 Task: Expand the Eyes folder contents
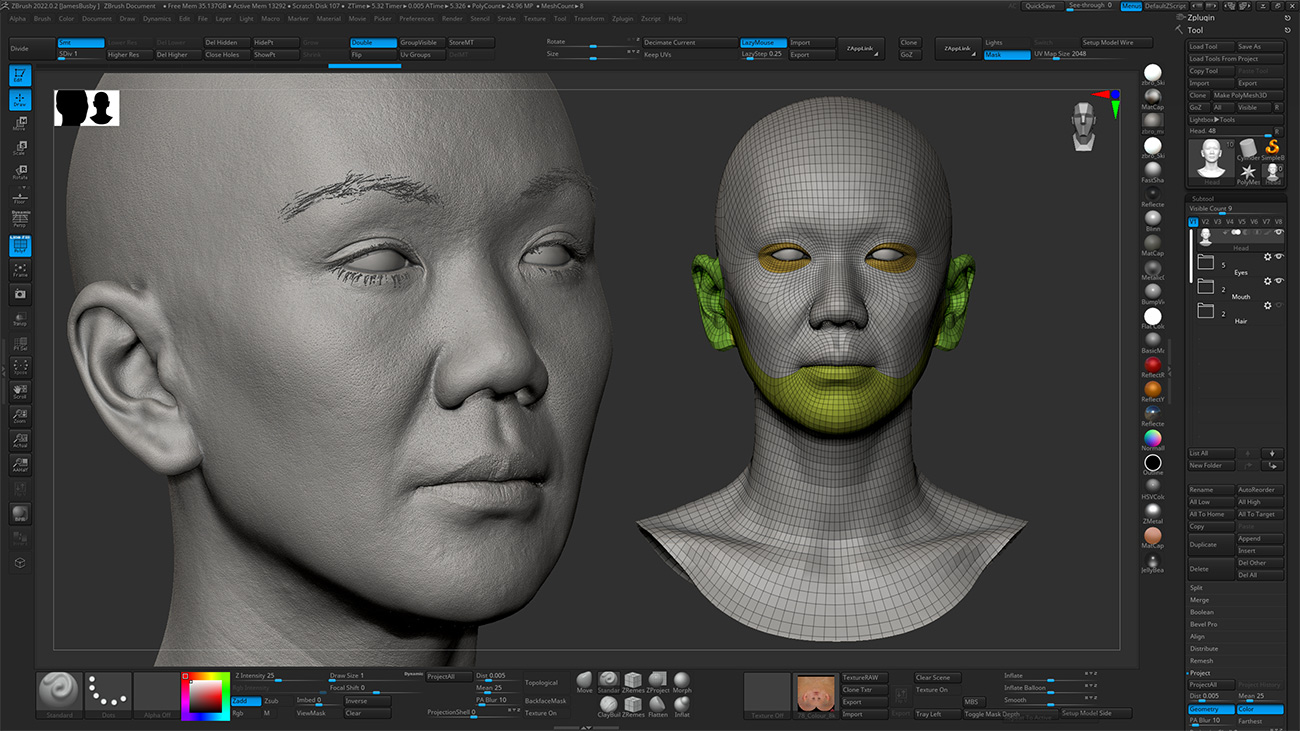[1206, 262]
